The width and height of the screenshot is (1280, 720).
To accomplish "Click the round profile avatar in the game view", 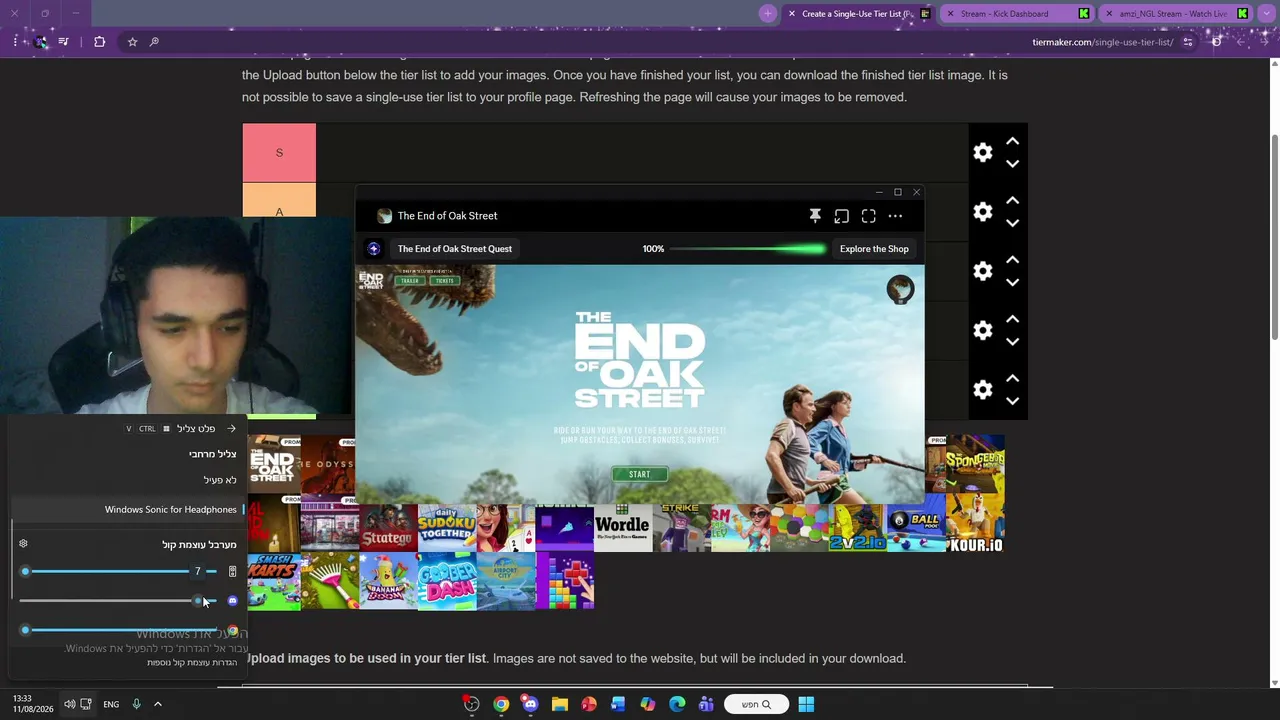I will 900,289.
